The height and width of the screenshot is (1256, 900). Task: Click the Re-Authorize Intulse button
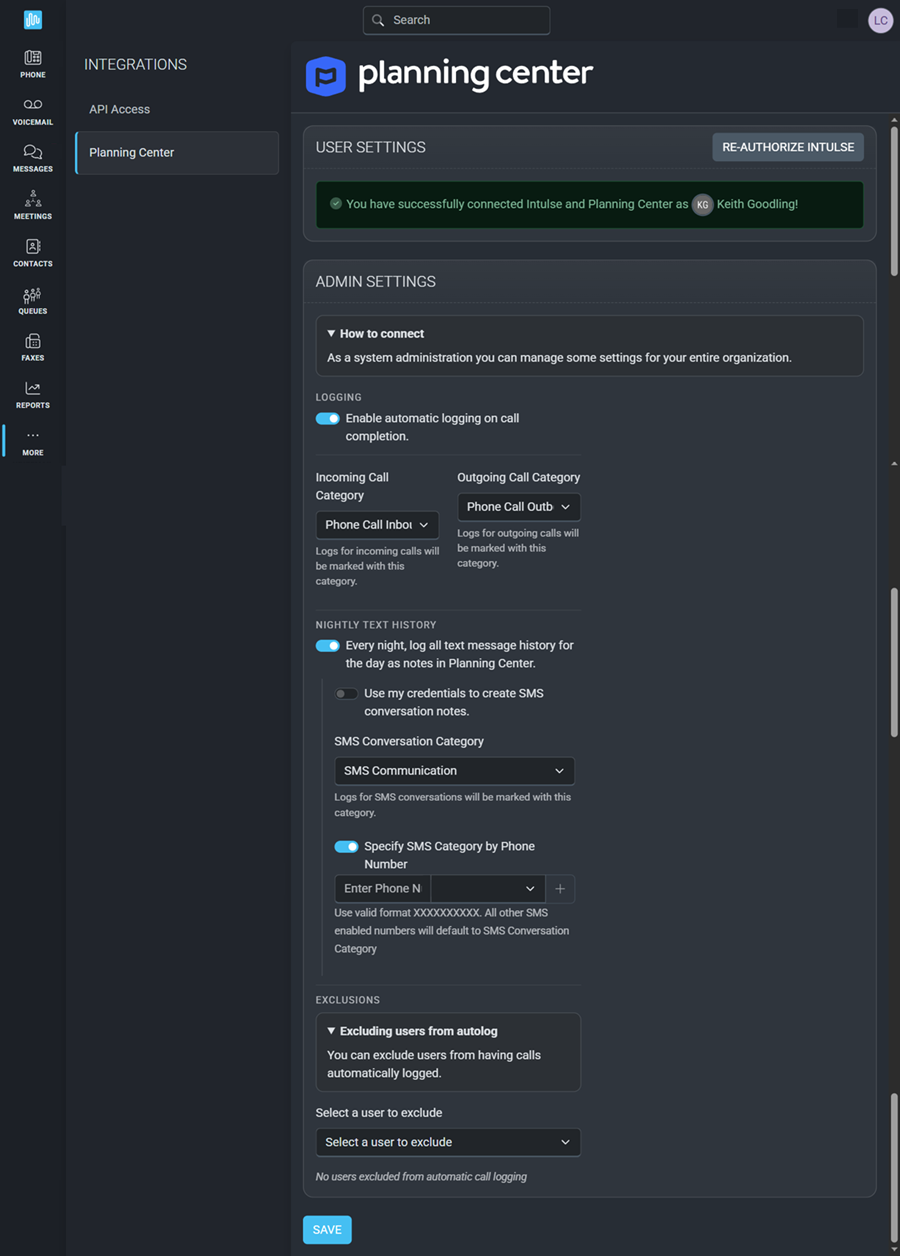pos(788,147)
